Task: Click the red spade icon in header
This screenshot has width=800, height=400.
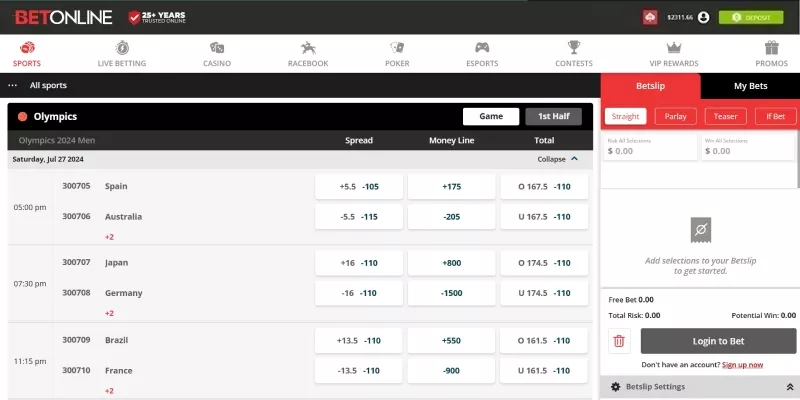Action: tap(650, 17)
